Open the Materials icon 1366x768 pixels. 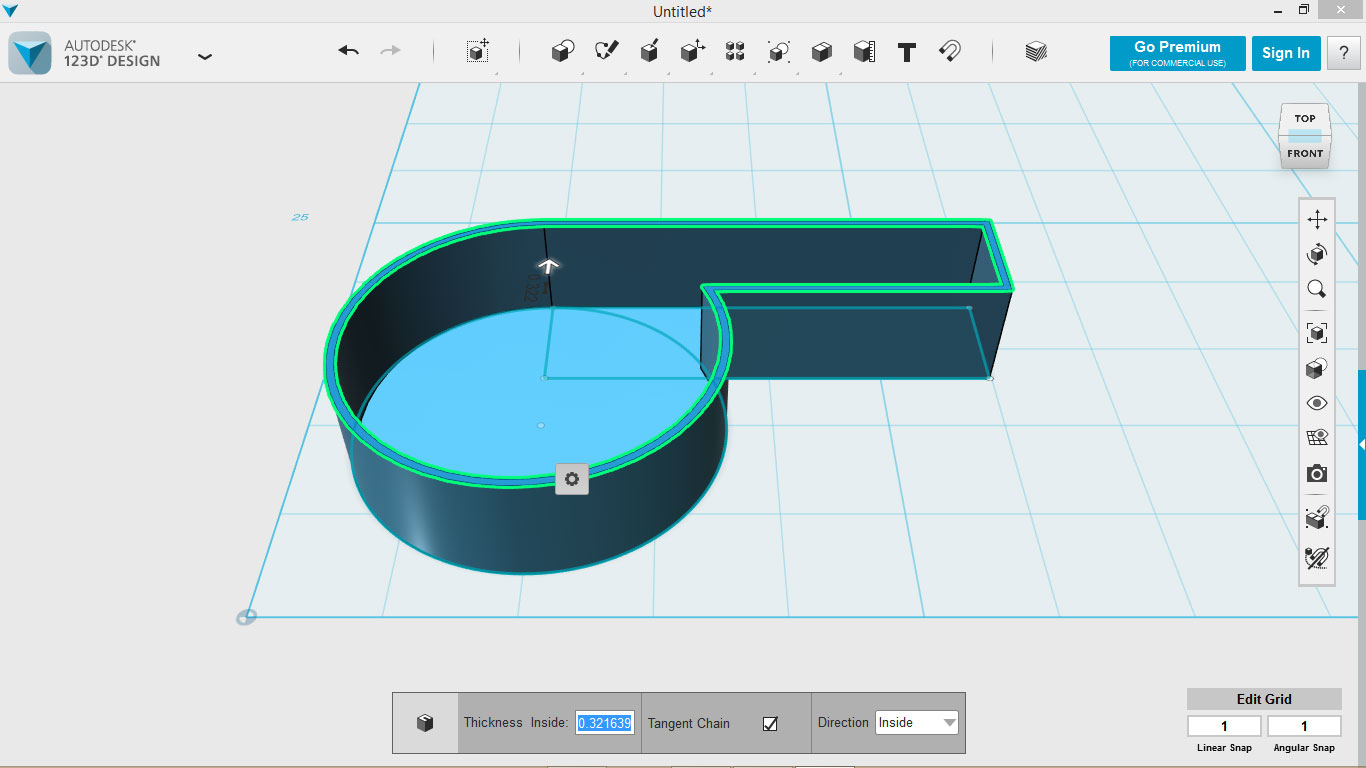coord(1036,52)
